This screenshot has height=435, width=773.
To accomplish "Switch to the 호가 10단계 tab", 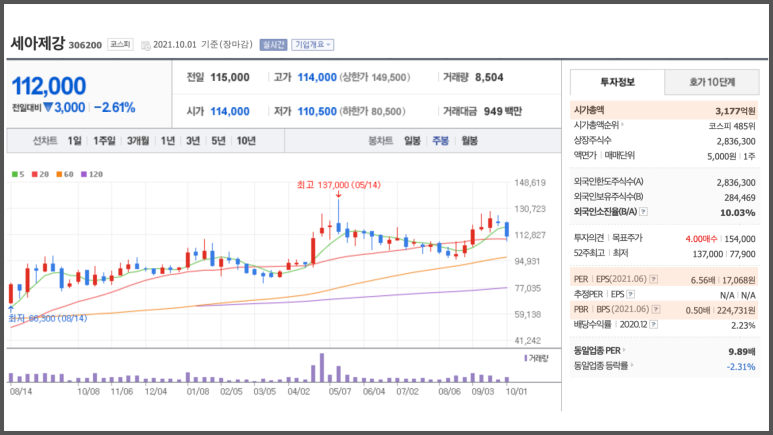I will (712, 82).
